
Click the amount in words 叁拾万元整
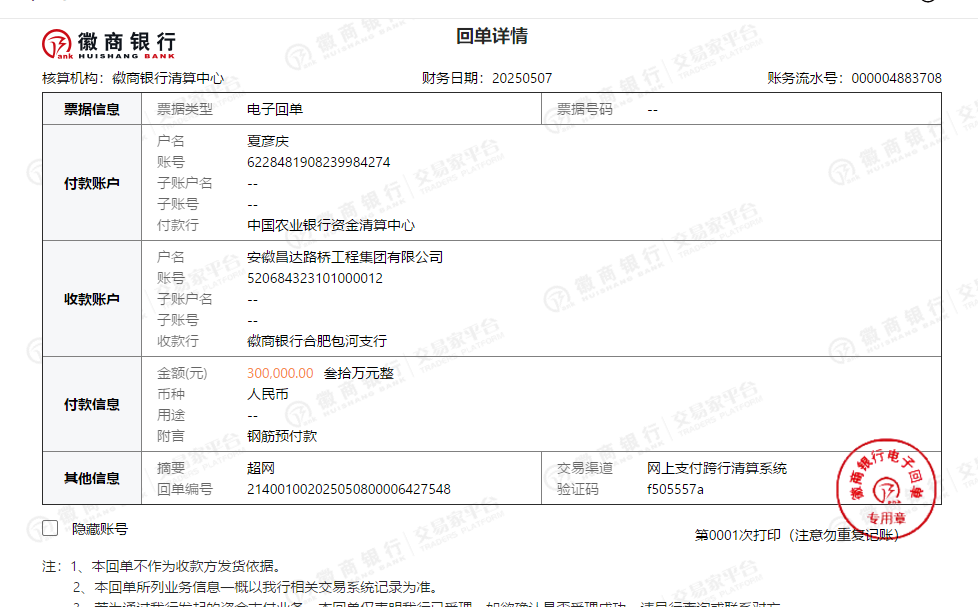coord(358,373)
